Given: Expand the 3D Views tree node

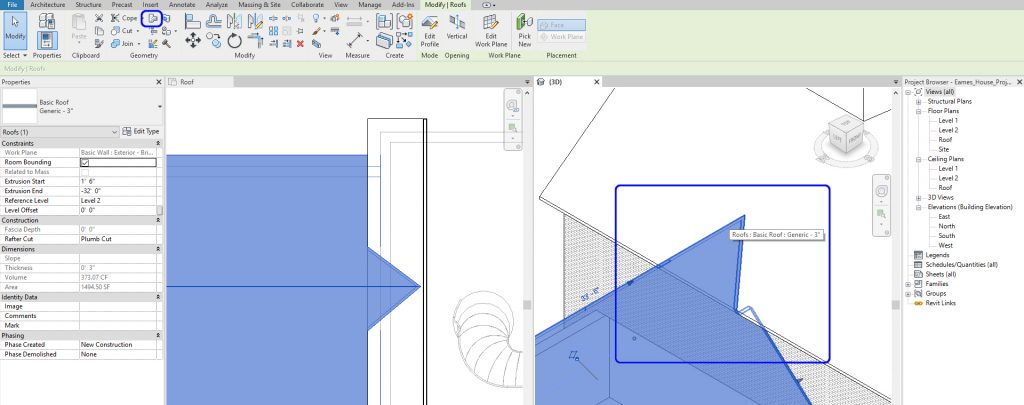Looking at the screenshot, I should [918, 197].
